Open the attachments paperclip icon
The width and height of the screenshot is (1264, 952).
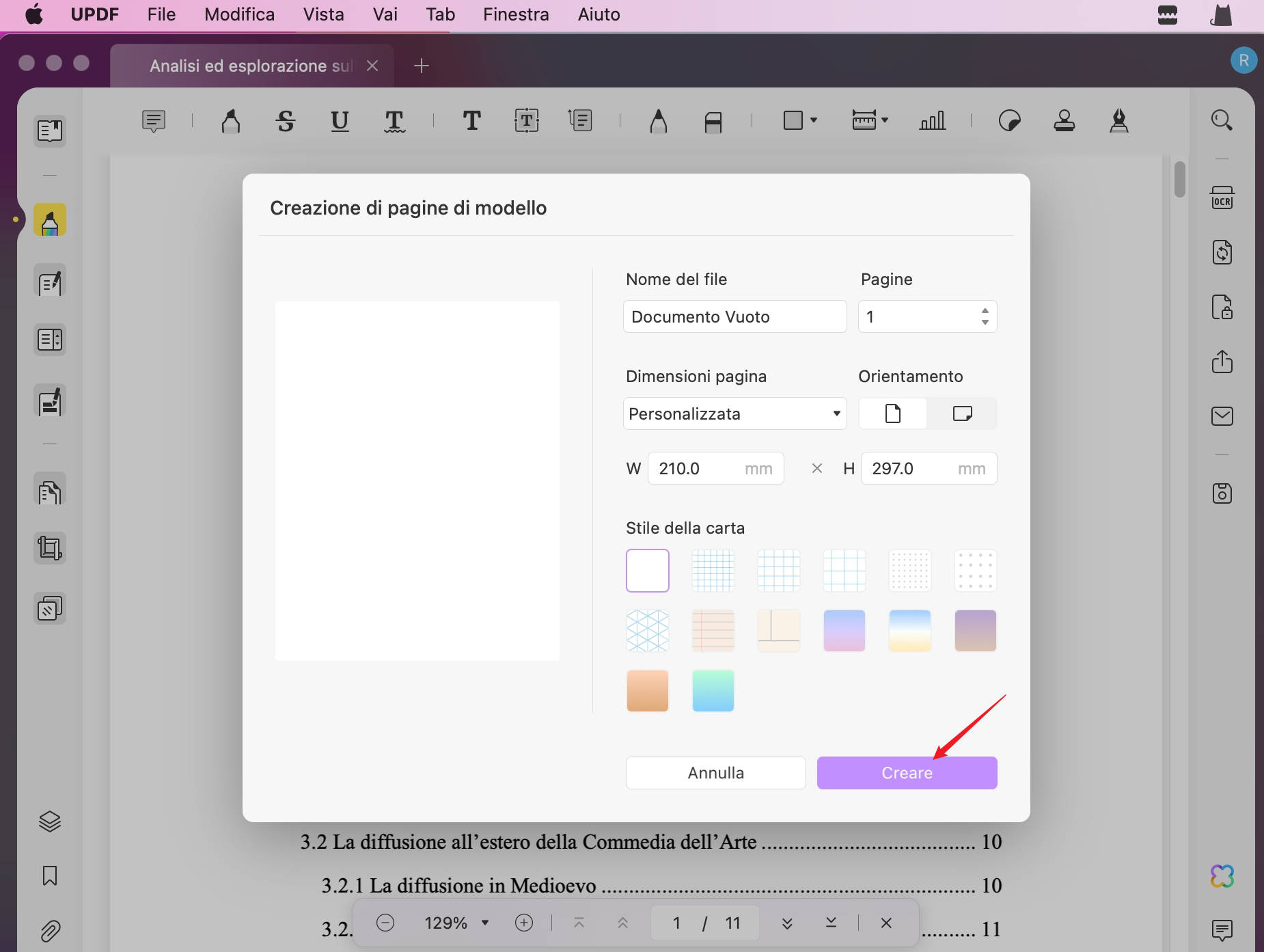[50, 930]
